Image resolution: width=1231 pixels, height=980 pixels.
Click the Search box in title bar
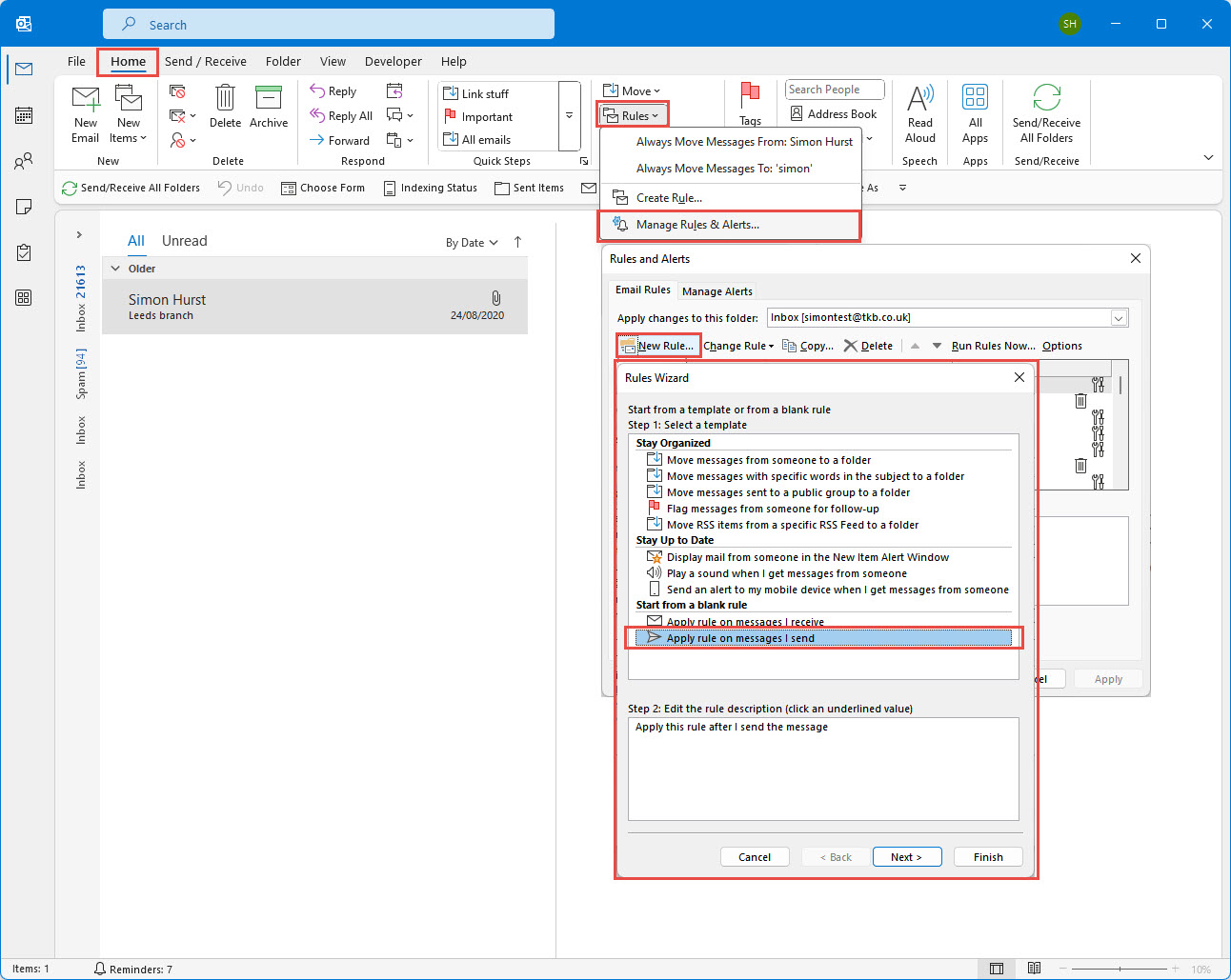click(x=329, y=25)
